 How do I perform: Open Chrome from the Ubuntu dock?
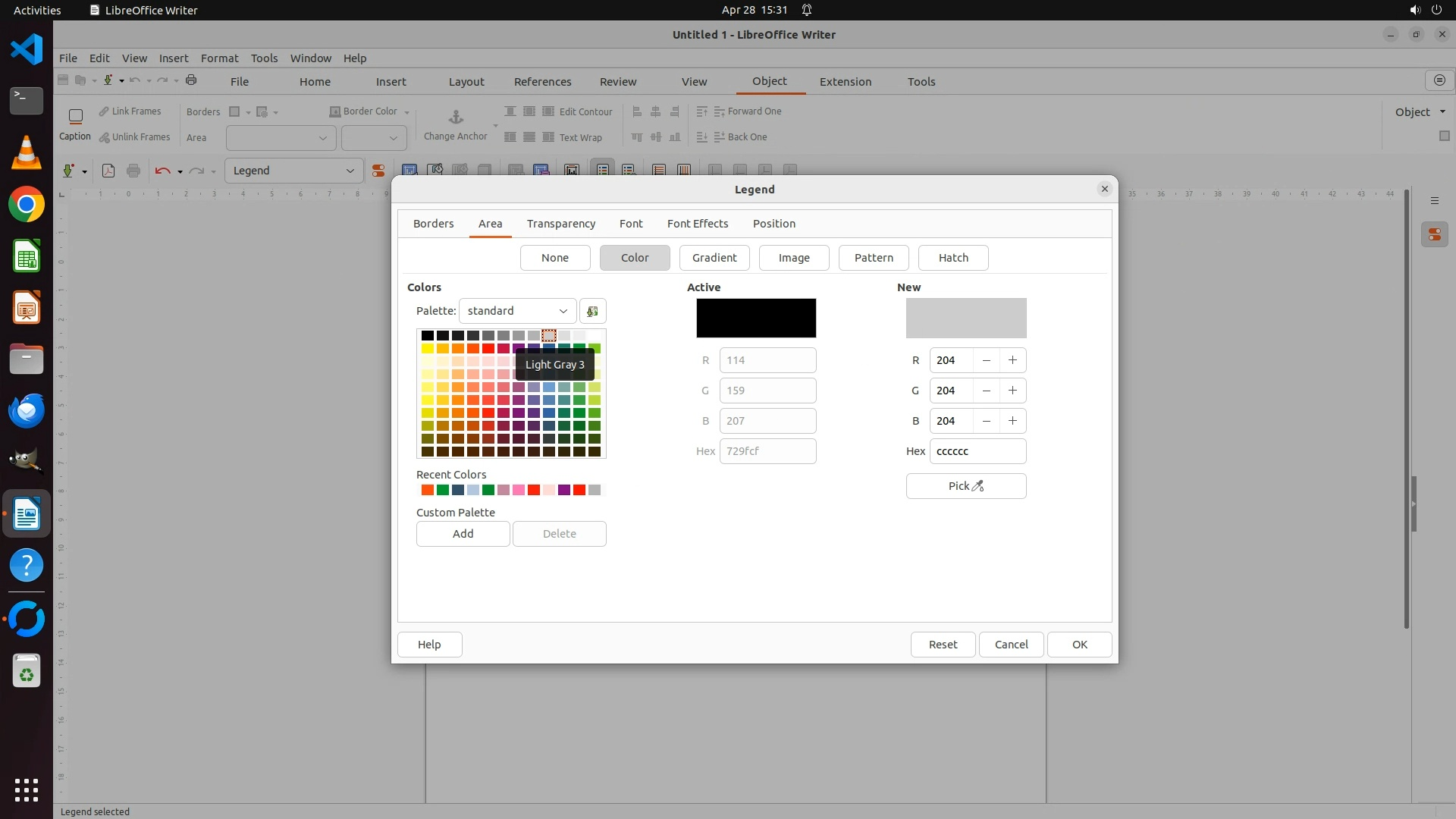click(27, 205)
